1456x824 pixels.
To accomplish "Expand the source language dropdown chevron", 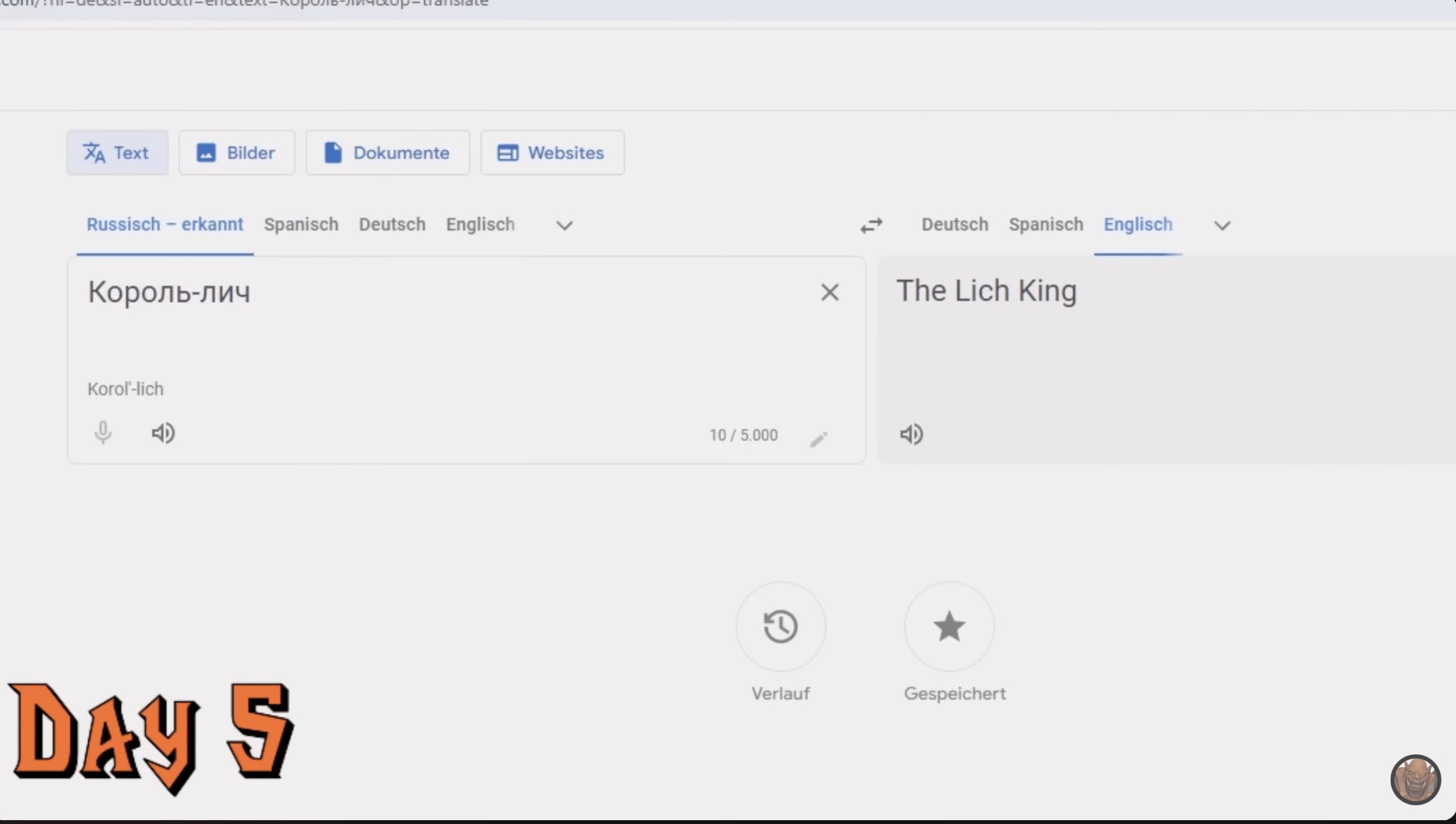I will [x=564, y=226].
